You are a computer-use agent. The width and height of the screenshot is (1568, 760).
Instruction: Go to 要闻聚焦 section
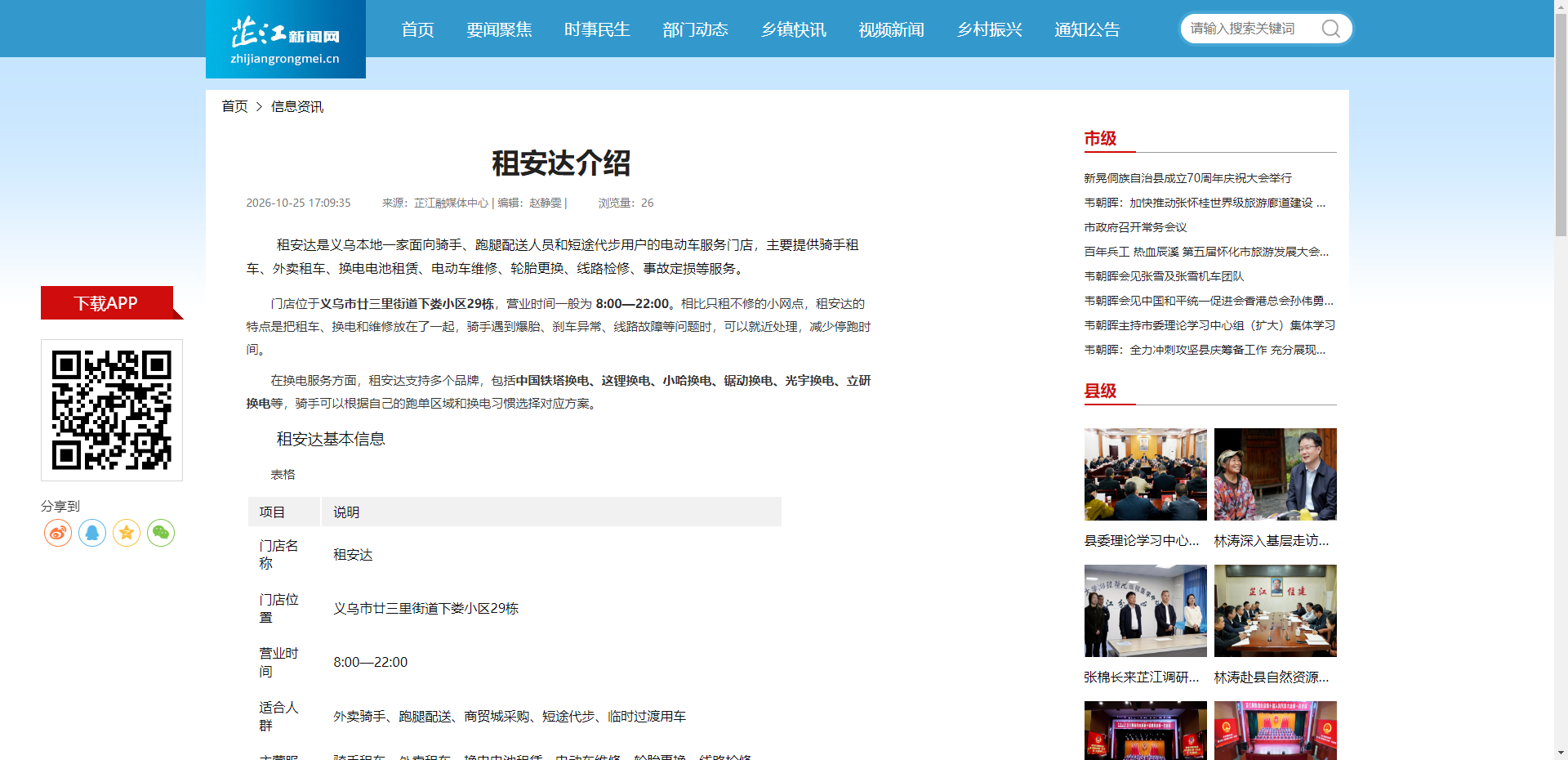click(x=499, y=29)
